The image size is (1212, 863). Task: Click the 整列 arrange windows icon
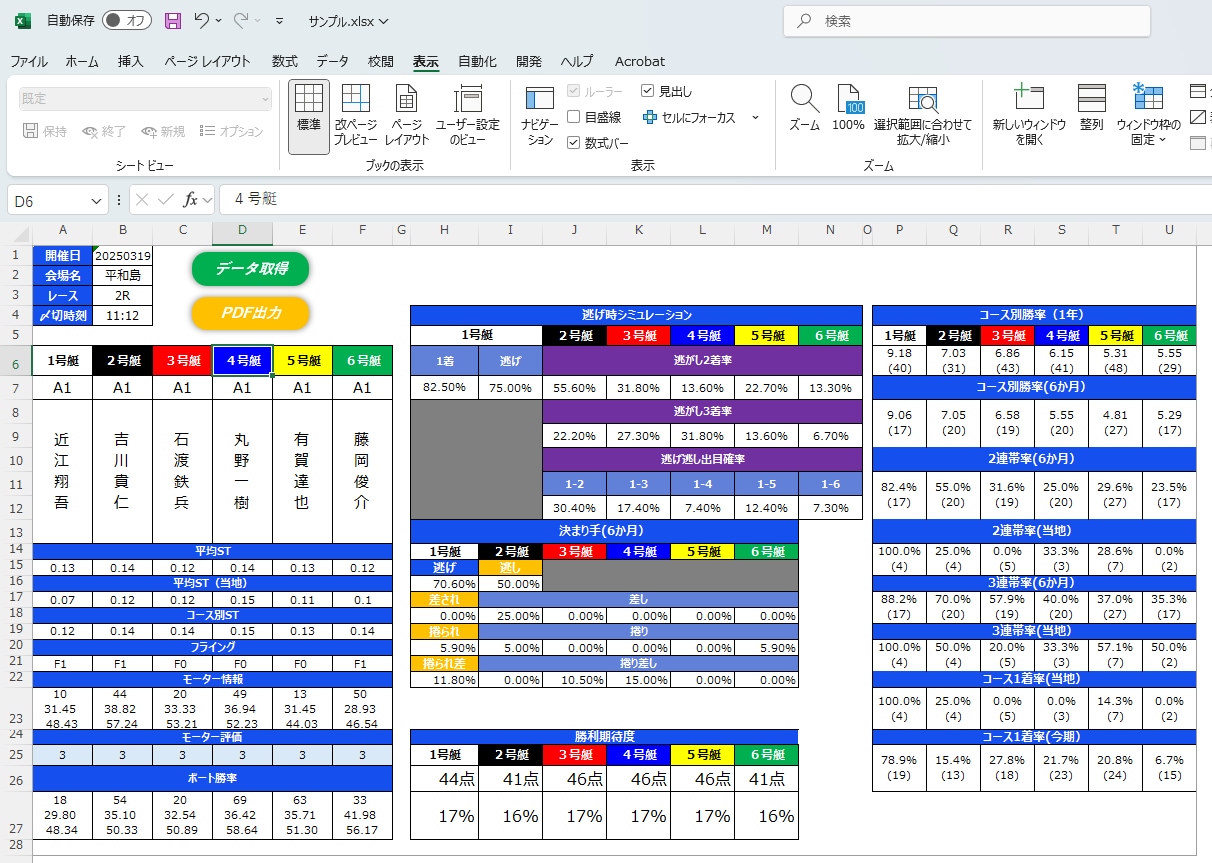click(x=1091, y=97)
